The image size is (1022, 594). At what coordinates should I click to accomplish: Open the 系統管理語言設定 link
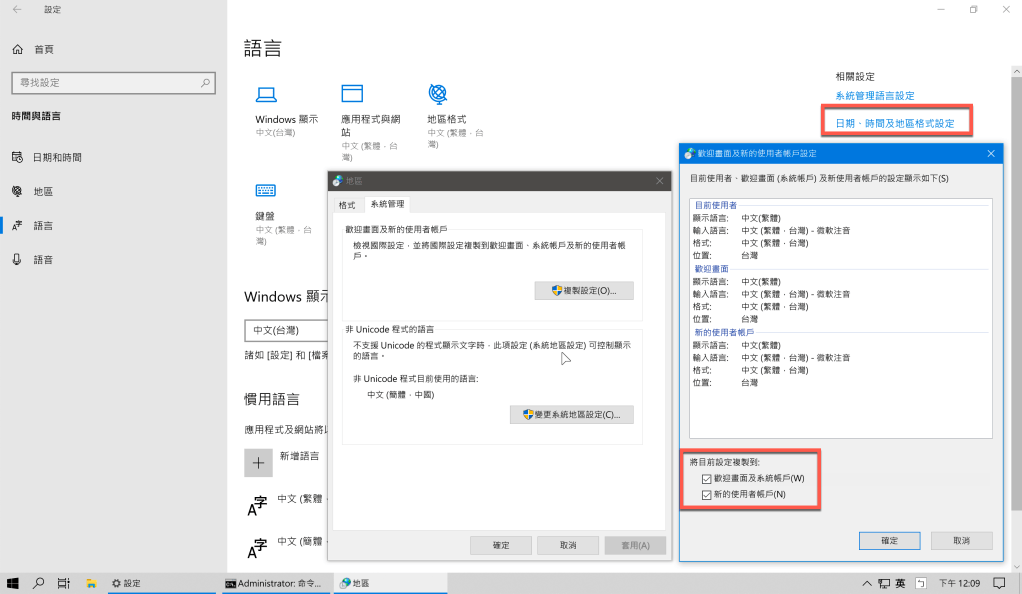click(875, 96)
